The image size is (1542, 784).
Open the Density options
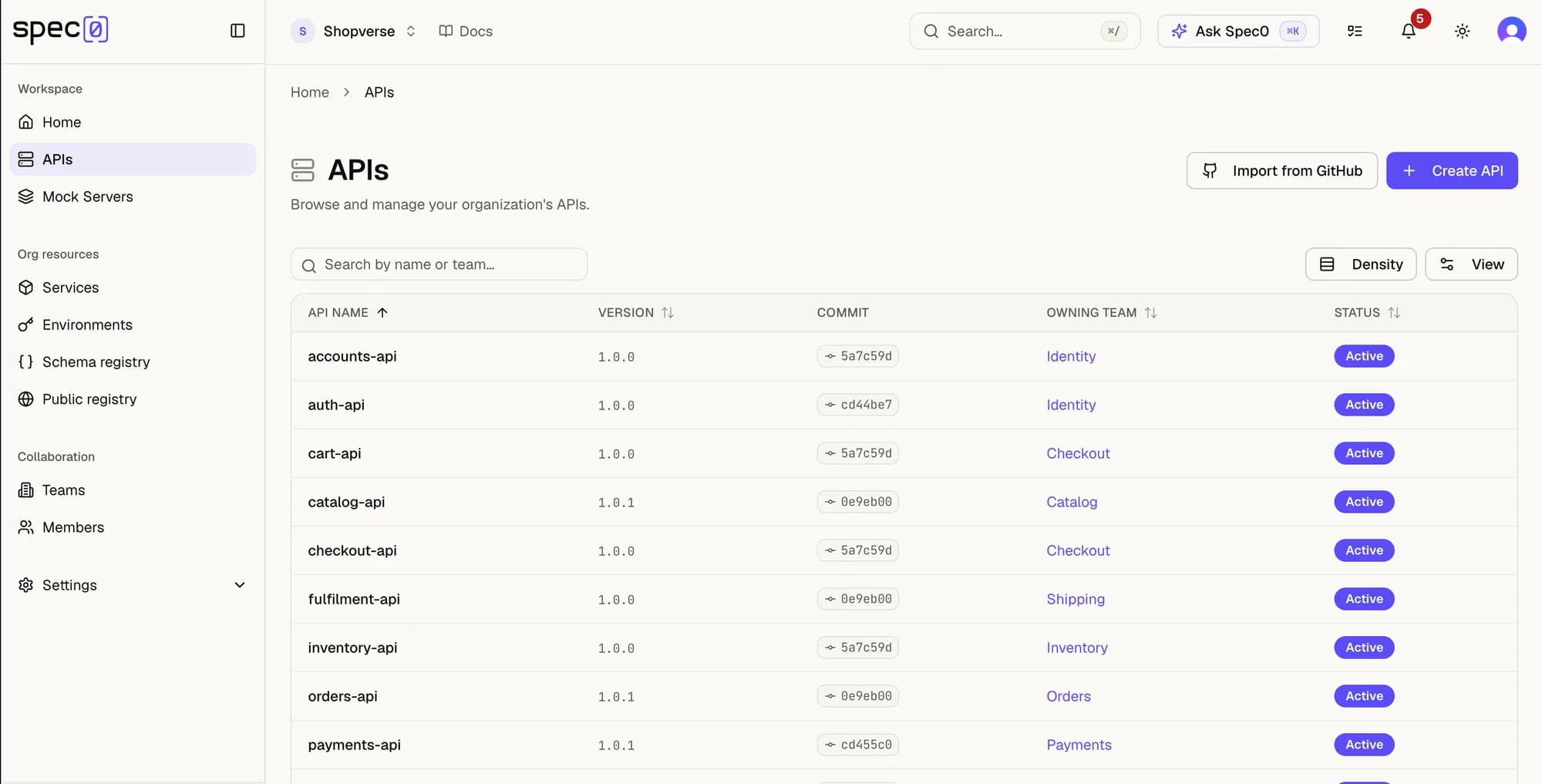[x=1360, y=264]
